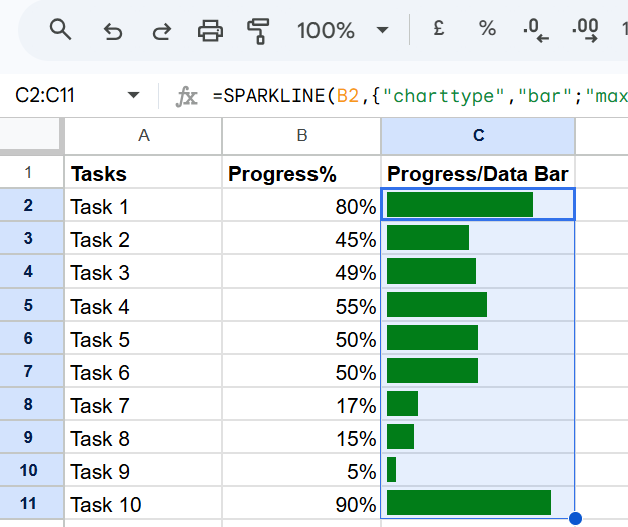Click the 49% progress cell
The height and width of the screenshot is (527, 628).
pyautogui.click(x=302, y=271)
